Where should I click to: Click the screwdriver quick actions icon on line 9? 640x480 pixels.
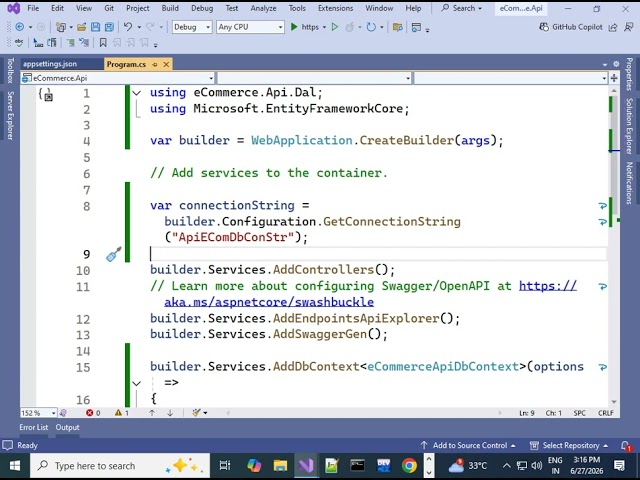coord(114,254)
